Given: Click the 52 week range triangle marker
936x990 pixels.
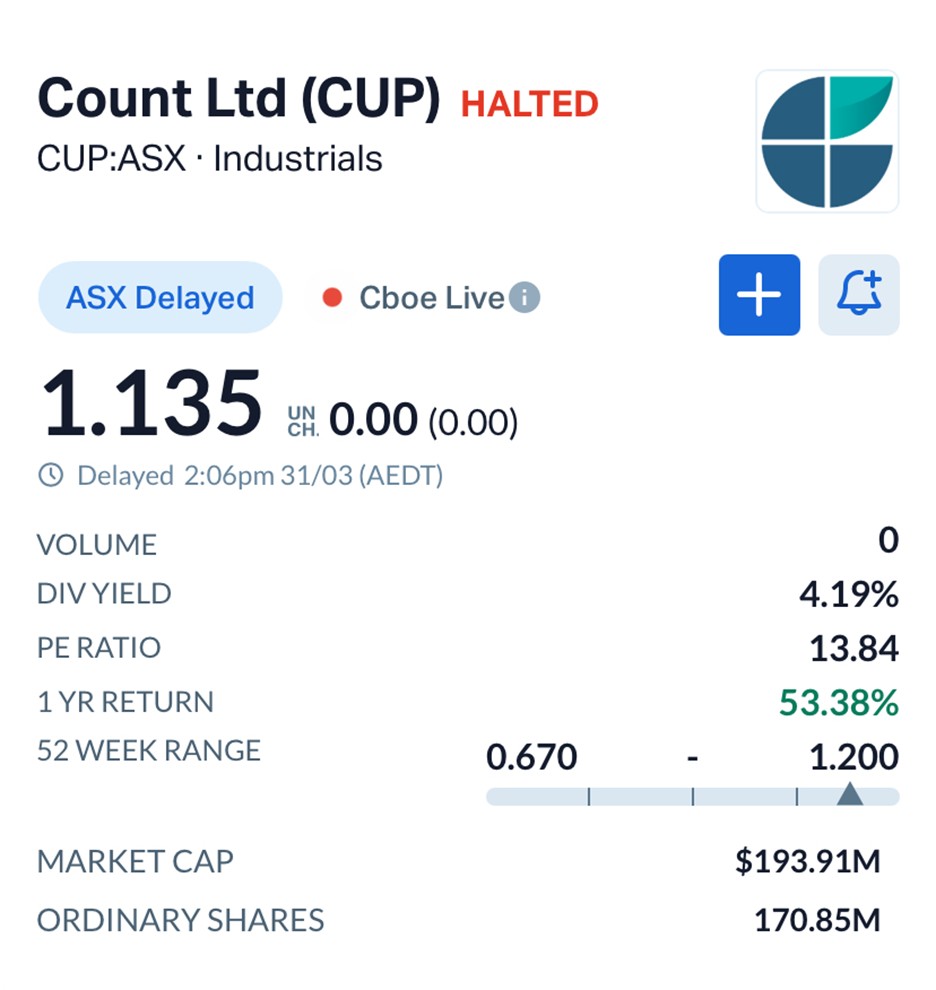Looking at the screenshot, I should [x=849, y=795].
